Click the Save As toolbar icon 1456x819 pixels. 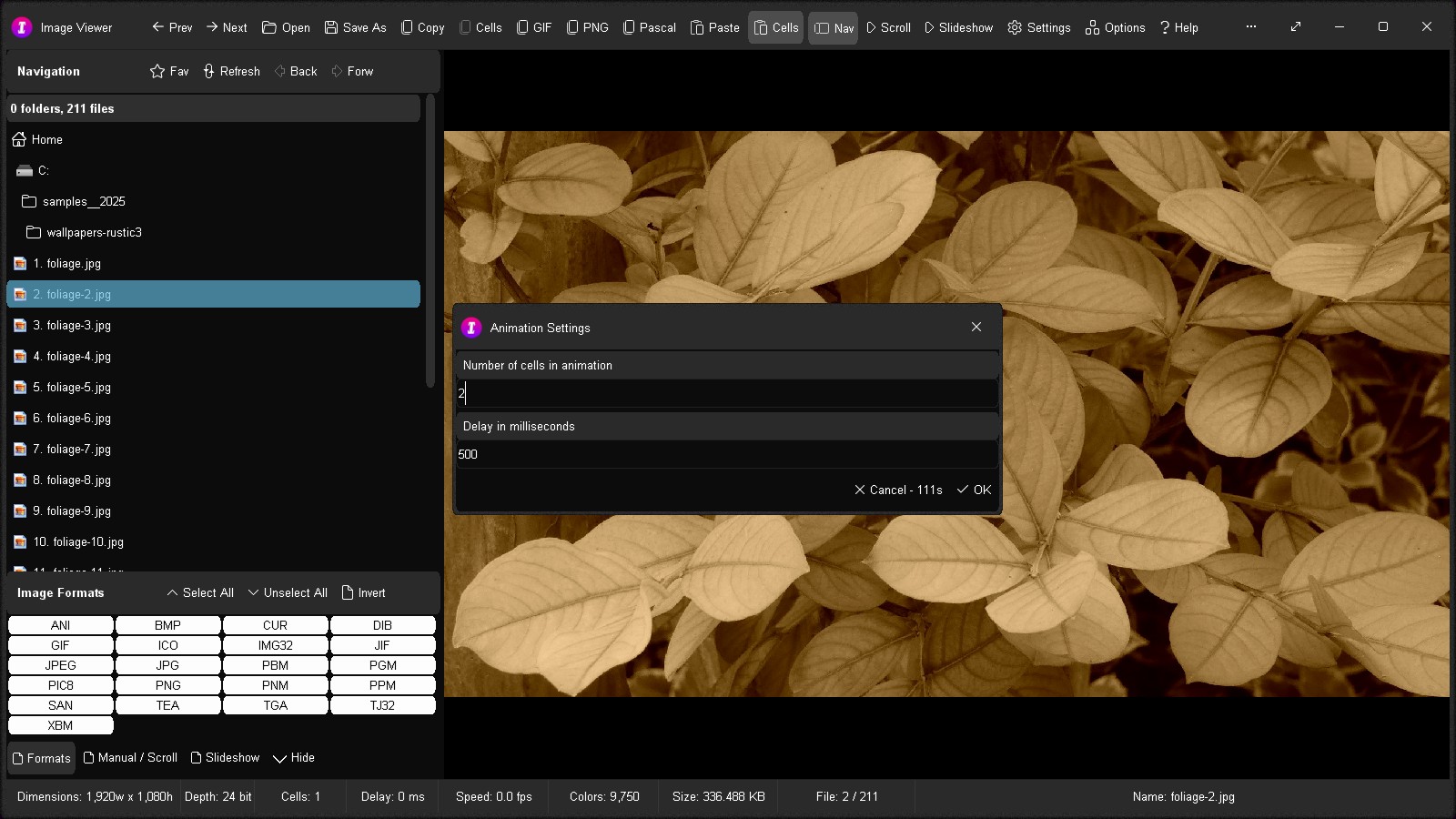(355, 27)
